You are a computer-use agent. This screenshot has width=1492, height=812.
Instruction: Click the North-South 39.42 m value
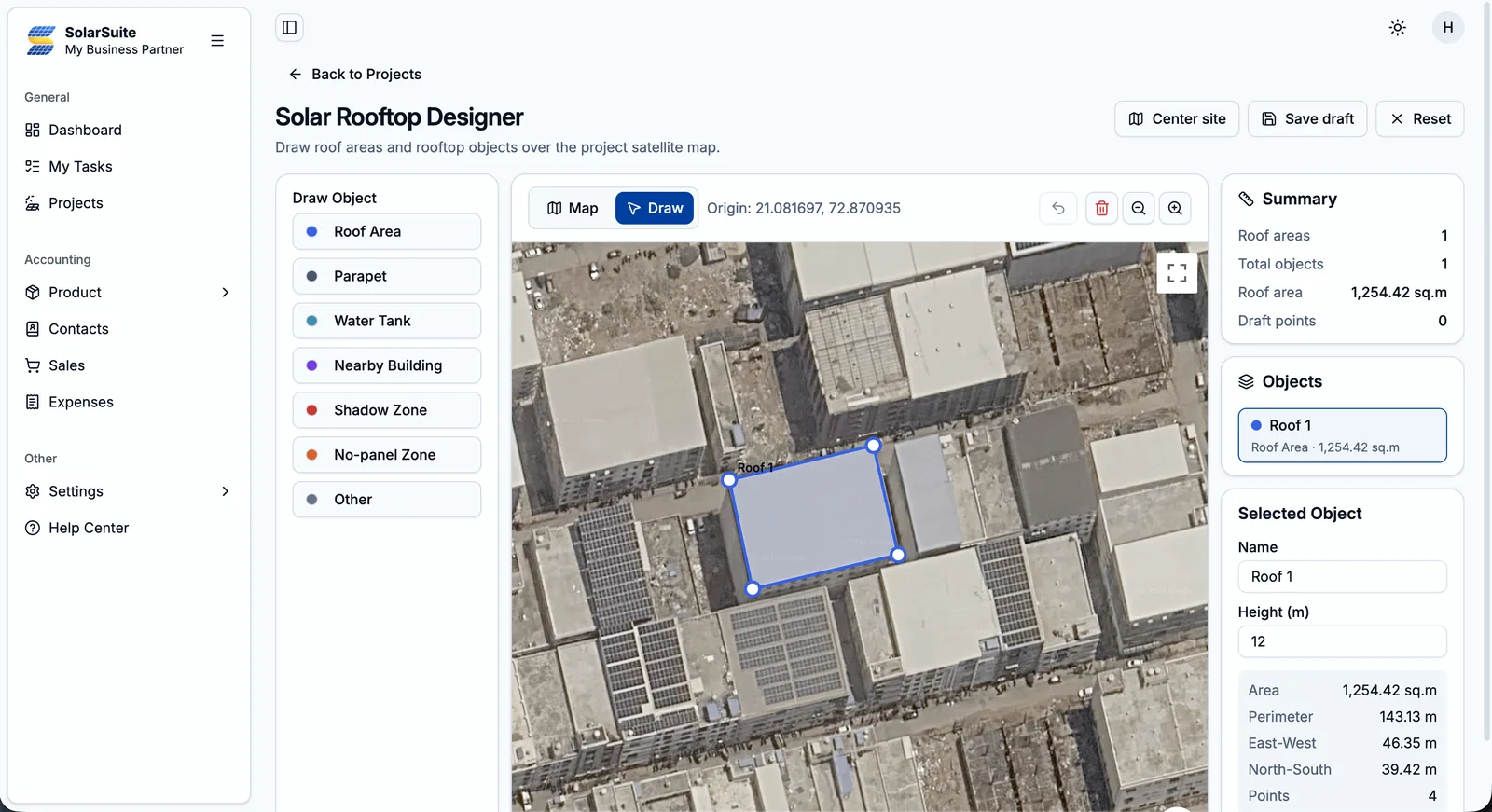pyautogui.click(x=1409, y=770)
